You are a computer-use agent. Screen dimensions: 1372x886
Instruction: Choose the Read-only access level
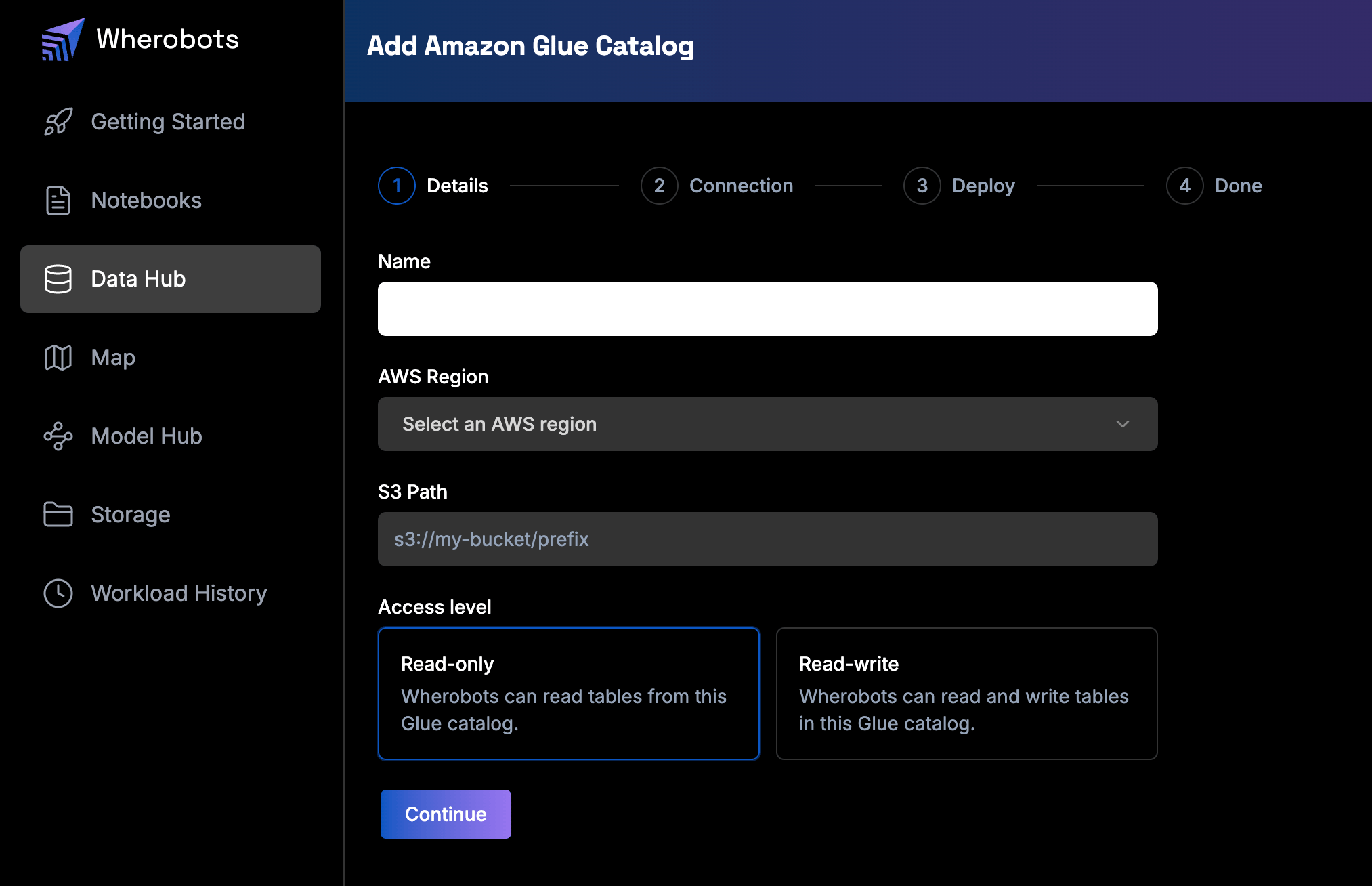569,694
